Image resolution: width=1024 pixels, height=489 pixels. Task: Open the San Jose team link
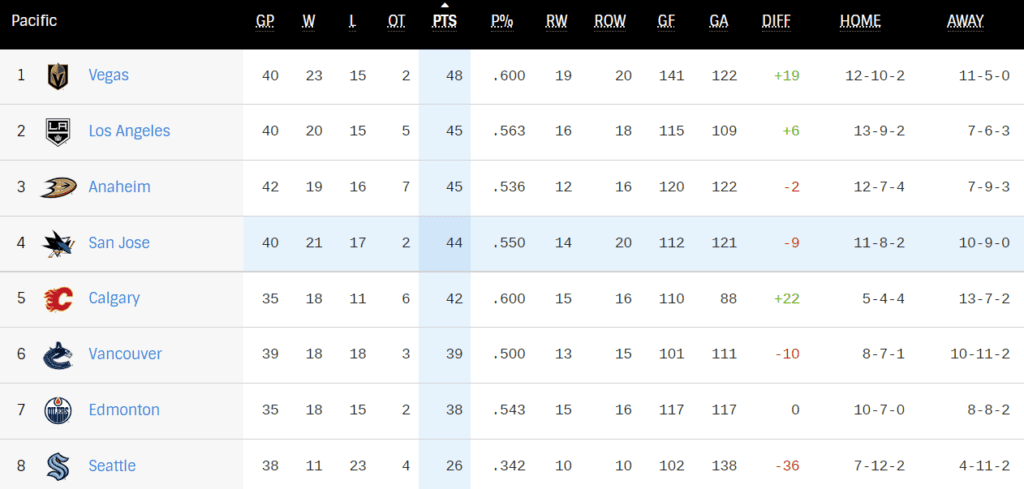(x=119, y=243)
